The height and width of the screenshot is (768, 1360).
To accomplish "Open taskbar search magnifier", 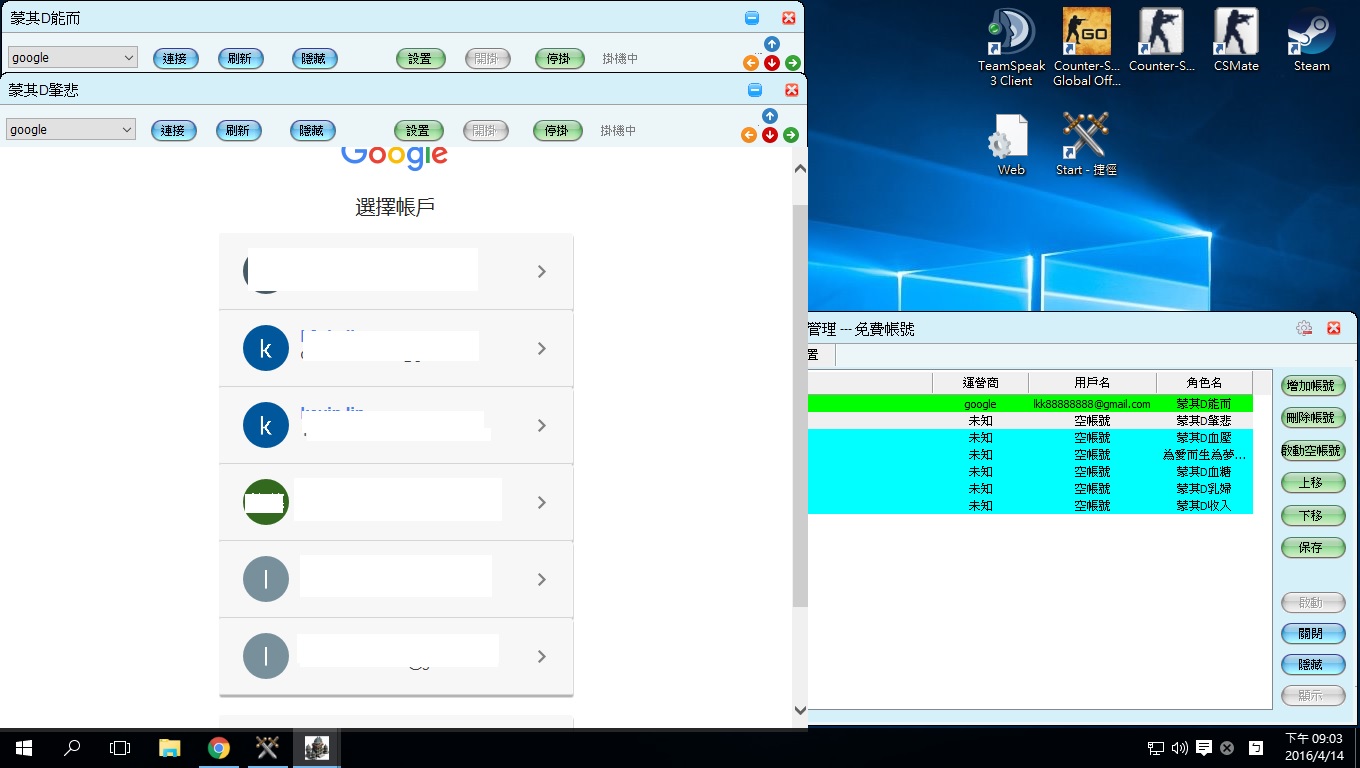I will pyautogui.click(x=72, y=748).
